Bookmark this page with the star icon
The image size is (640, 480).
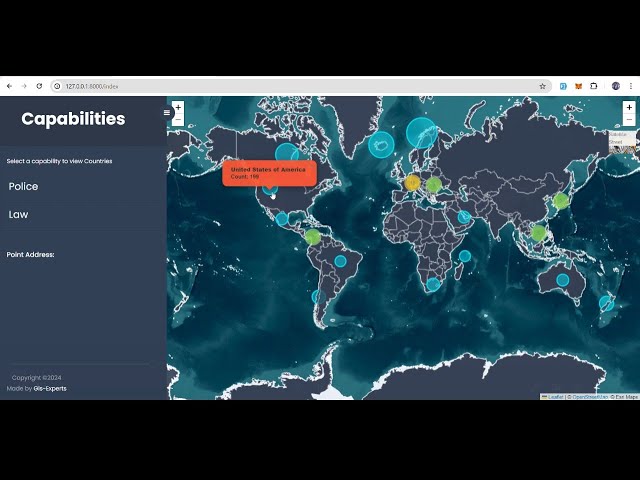pyautogui.click(x=542, y=86)
